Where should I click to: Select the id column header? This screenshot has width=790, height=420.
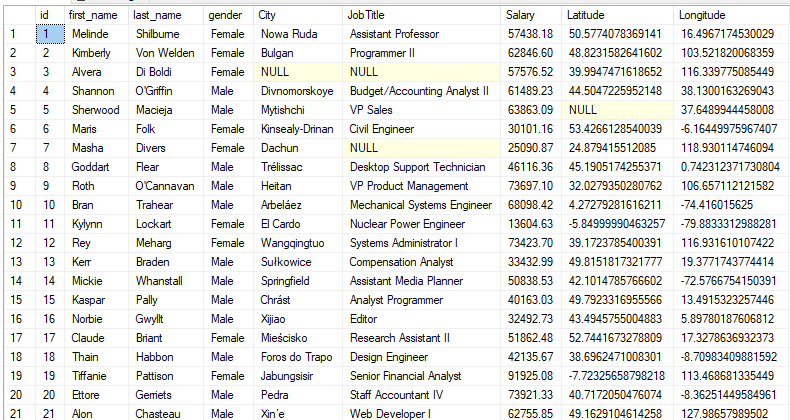pyautogui.click(x=50, y=15)
